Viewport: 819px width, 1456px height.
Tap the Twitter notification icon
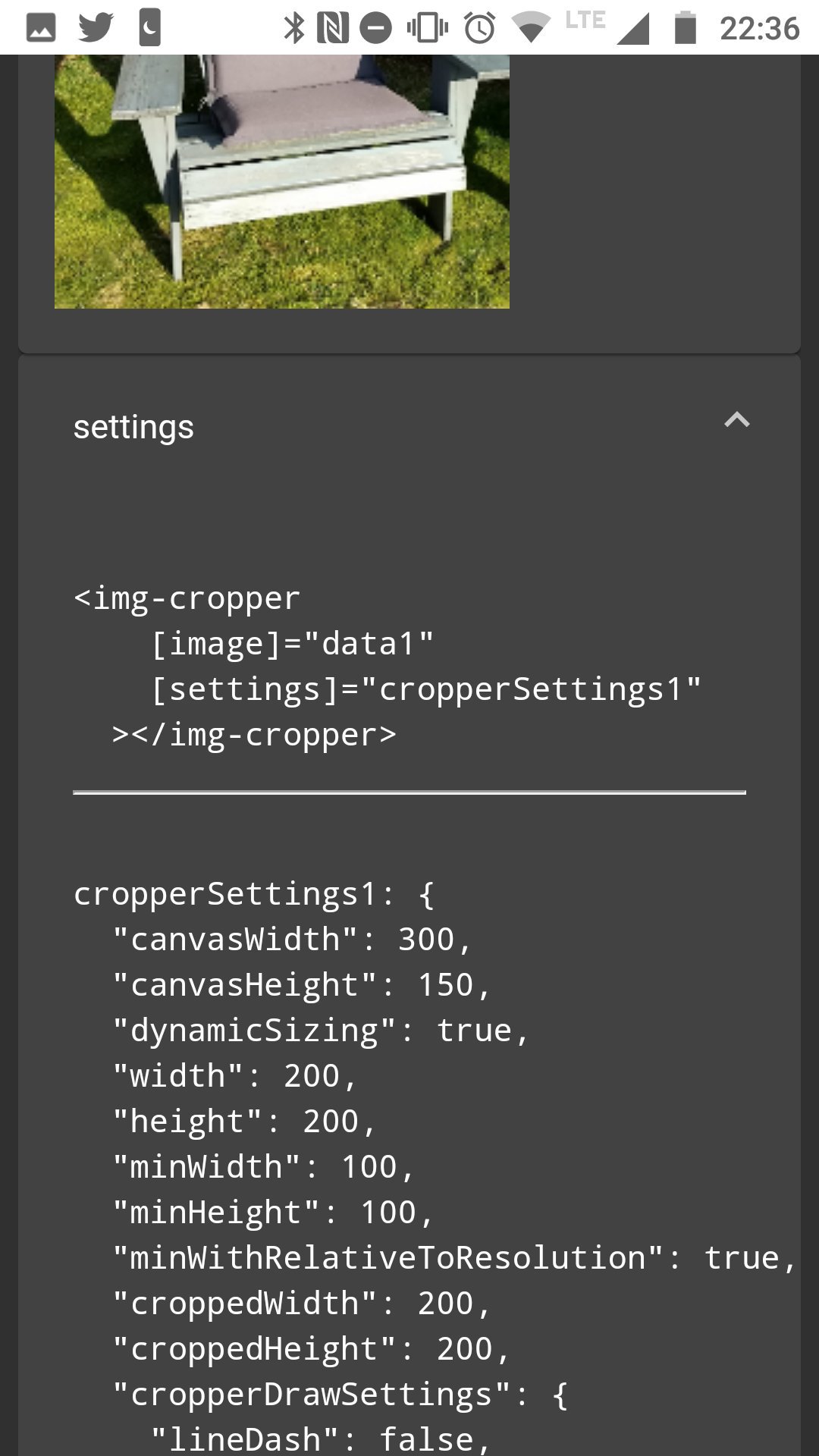pyautogui.click(x=96, y=28)
